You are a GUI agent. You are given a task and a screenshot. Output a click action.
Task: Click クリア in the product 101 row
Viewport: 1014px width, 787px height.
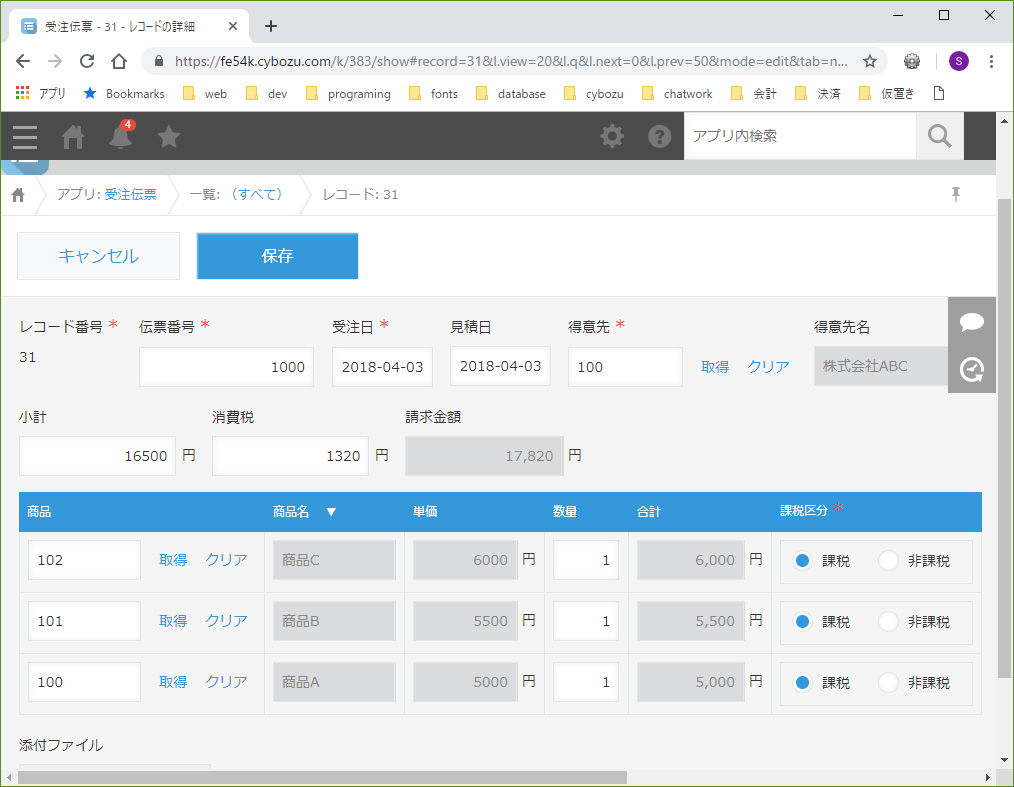pos(226,621)
